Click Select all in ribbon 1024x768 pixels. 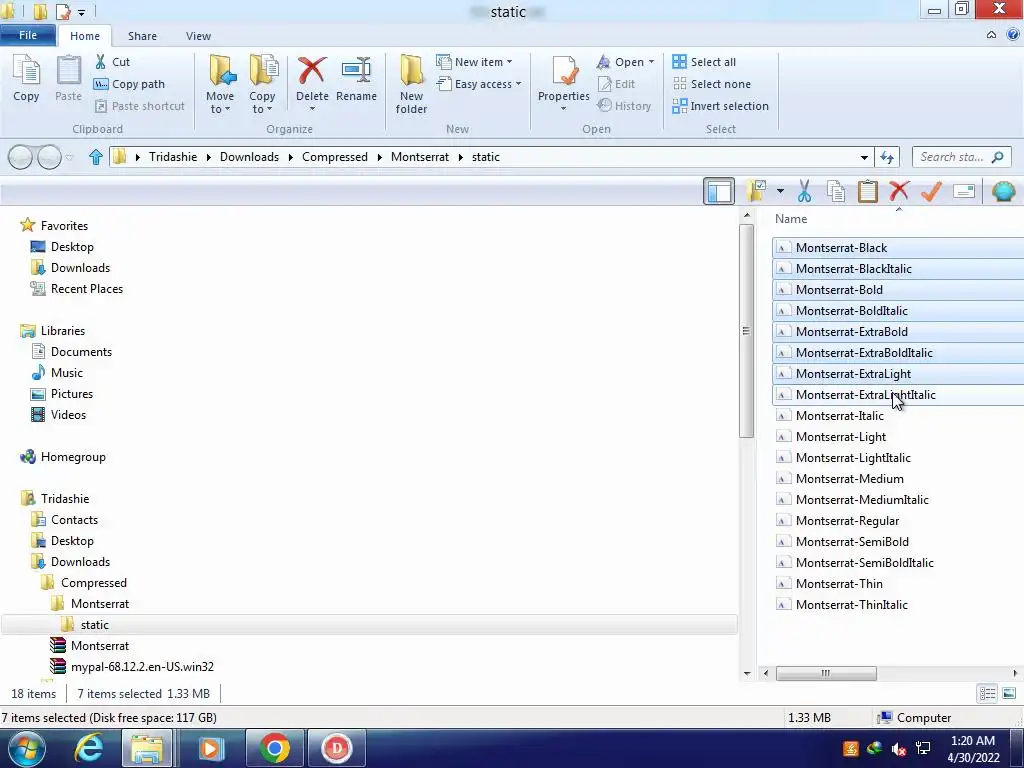coord(704,62)
